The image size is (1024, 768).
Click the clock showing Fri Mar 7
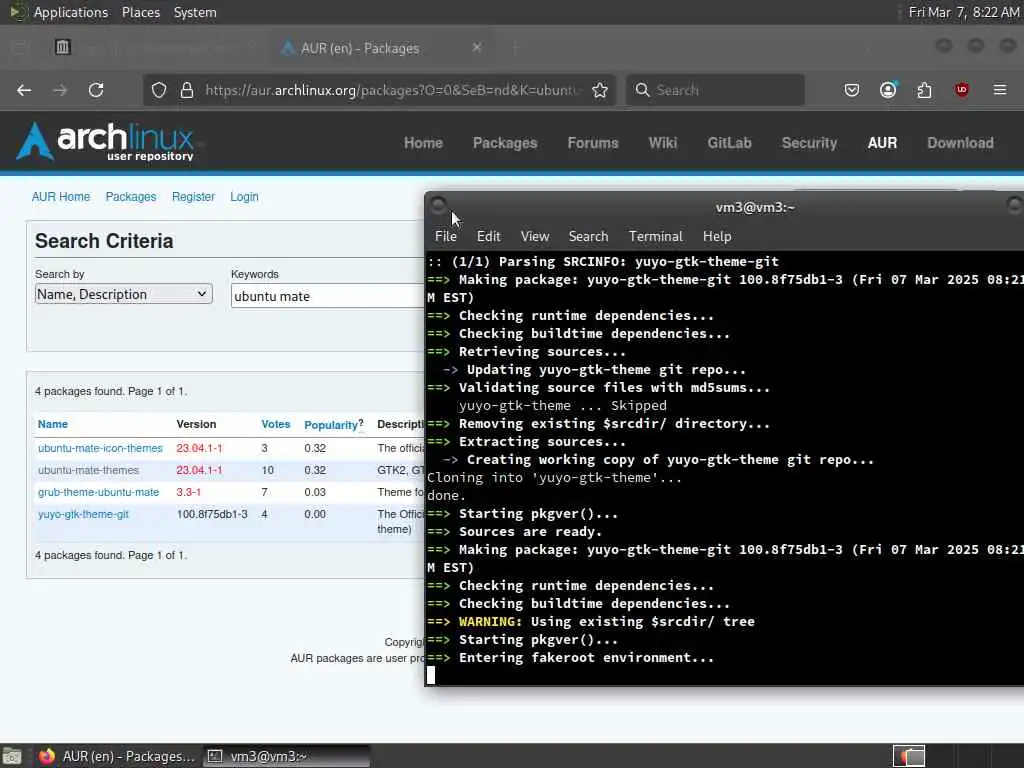(x=964, y=12)
